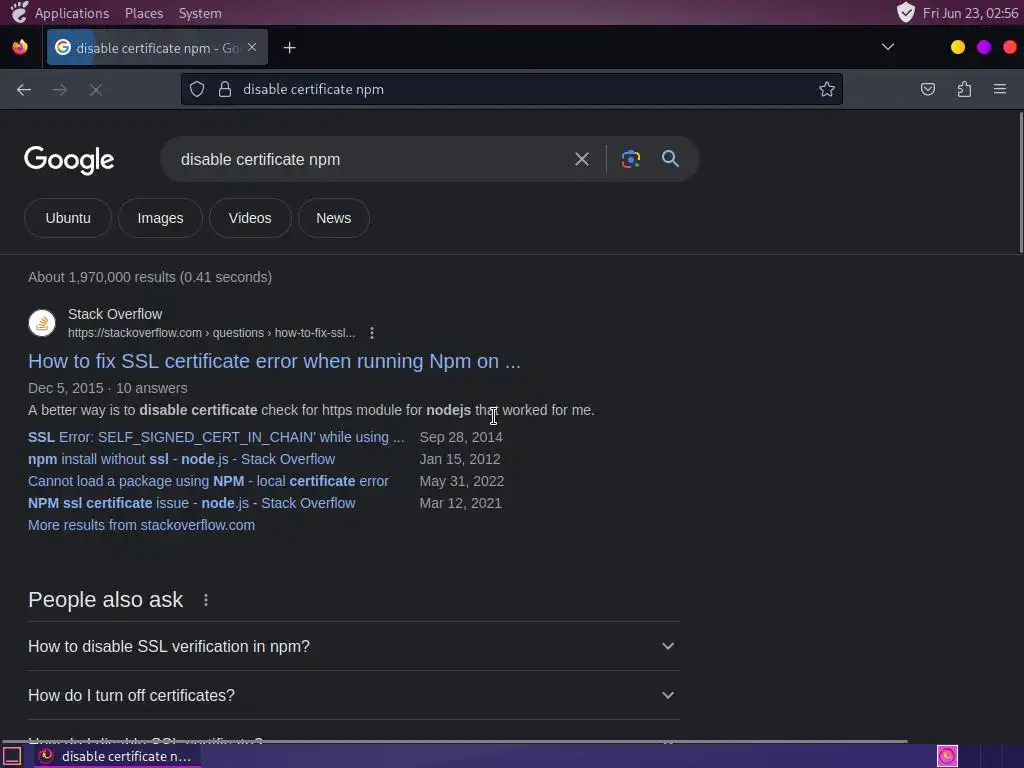The width and height of the screenshot is (1024, 768).
Task: Submit search with magnifying glass icon
Action: (x=670, y=159)
